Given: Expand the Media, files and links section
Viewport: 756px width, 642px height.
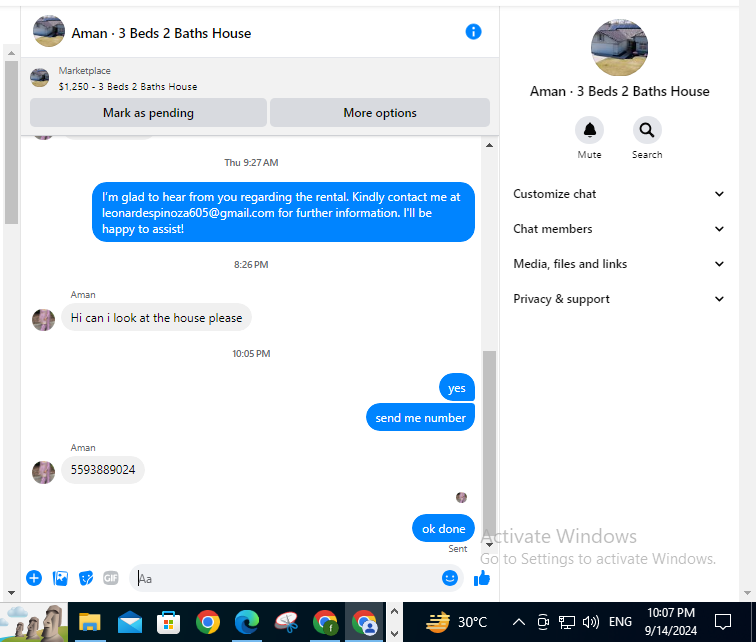Looking at the screenshot, I should coord(619,264).
